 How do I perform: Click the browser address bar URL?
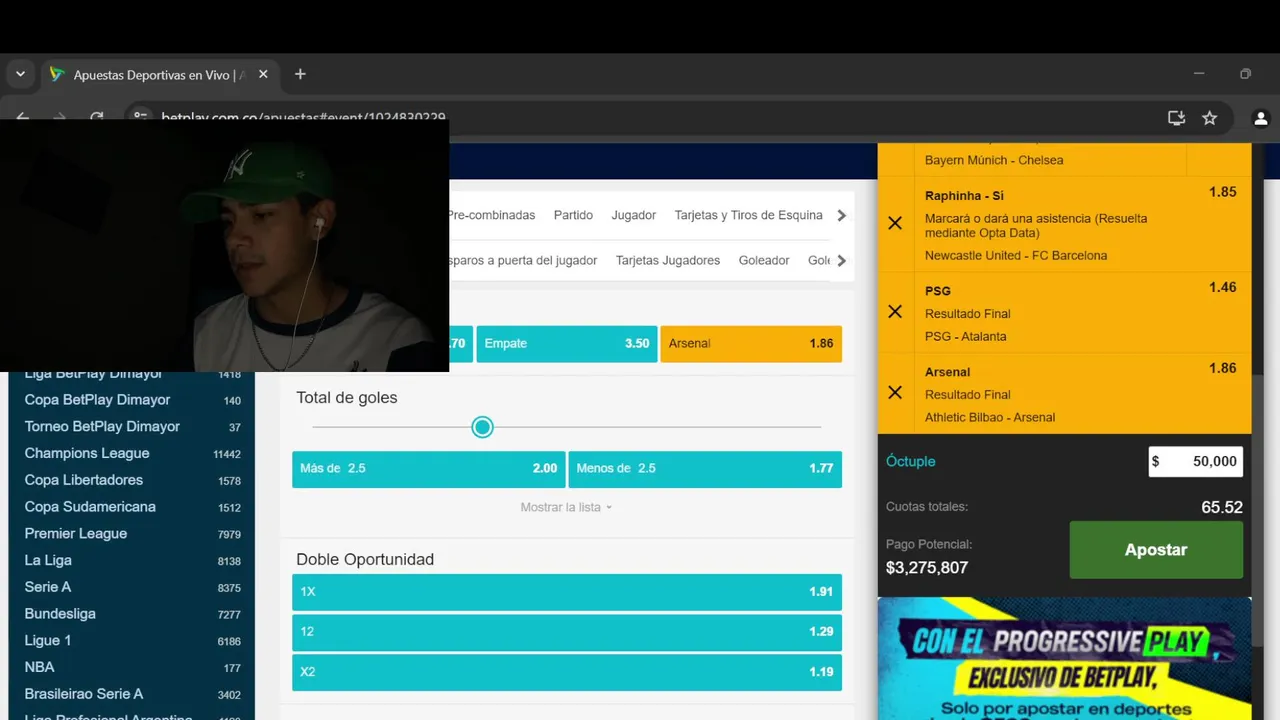click(304, 118)
